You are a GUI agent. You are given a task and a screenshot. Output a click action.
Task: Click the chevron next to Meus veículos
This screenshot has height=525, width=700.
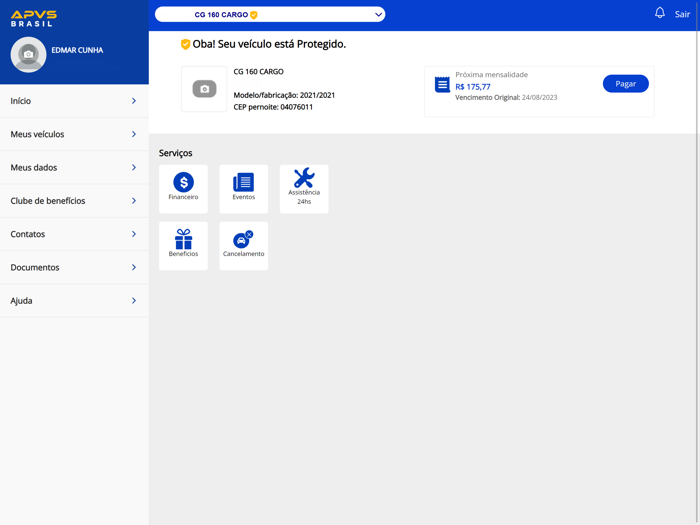point(134,134)
